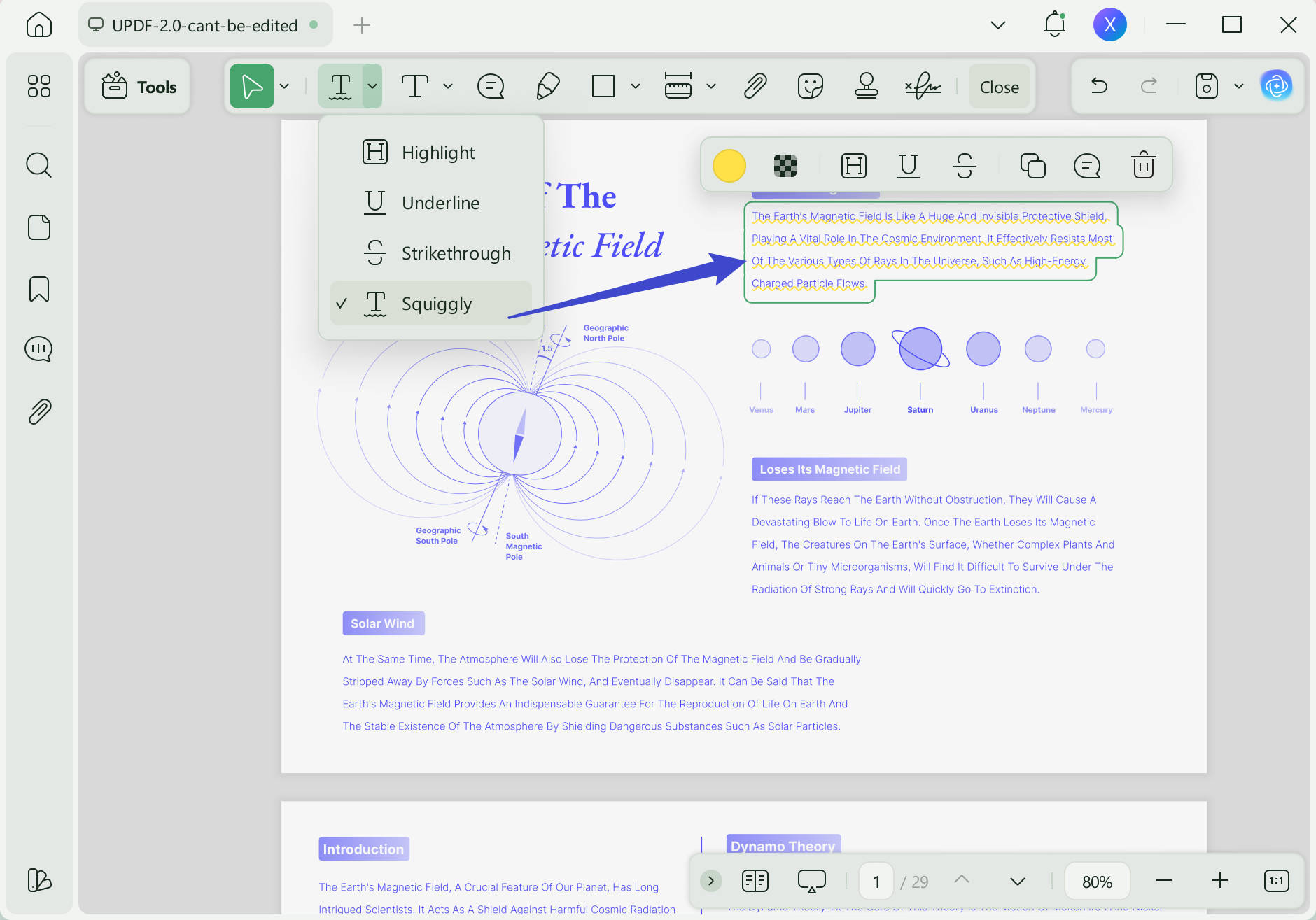This screenshot has width=1316, height=920.
Task: Open the sticker tool
Action: pos(811,87)
